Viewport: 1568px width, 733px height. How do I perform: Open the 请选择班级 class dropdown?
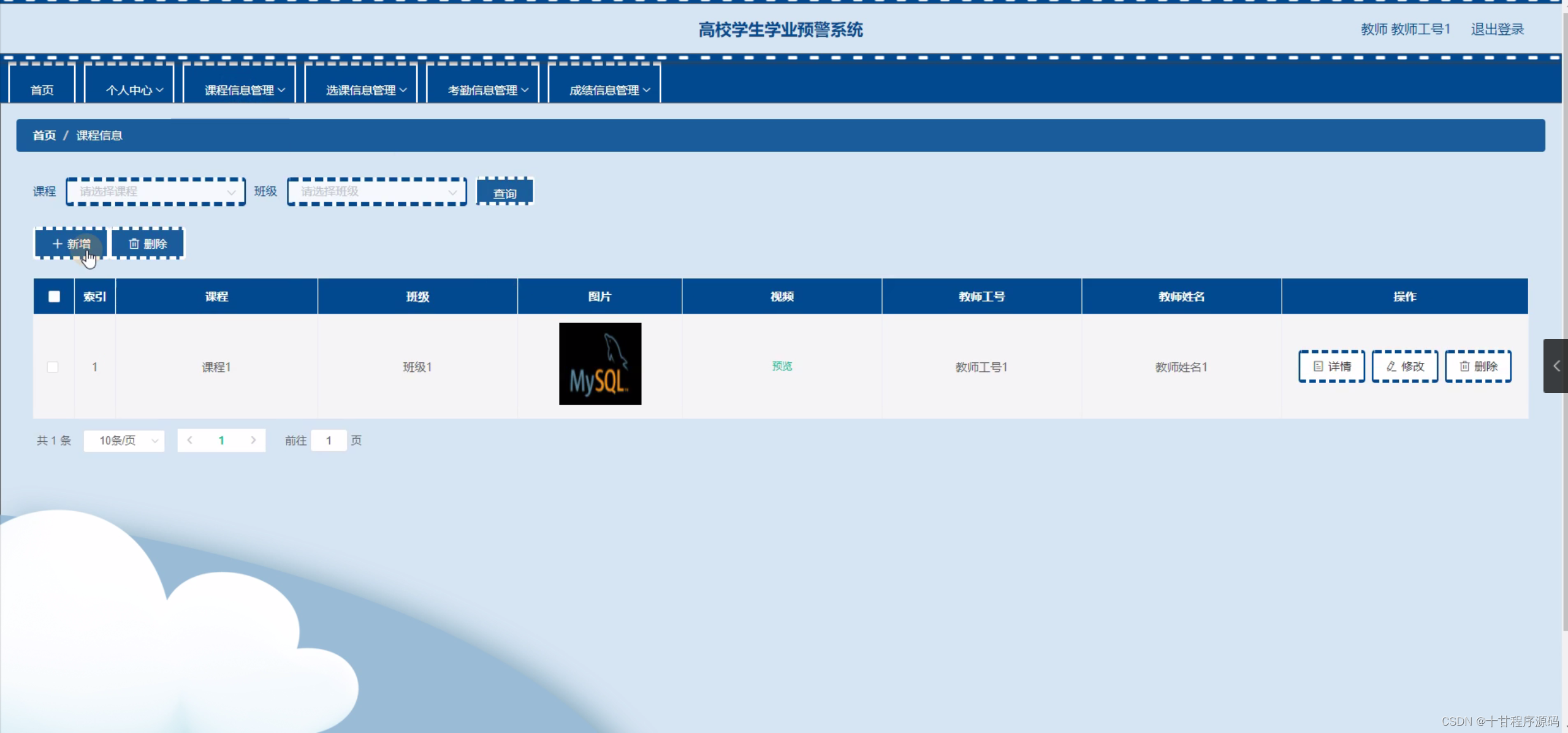click(377, 192)
